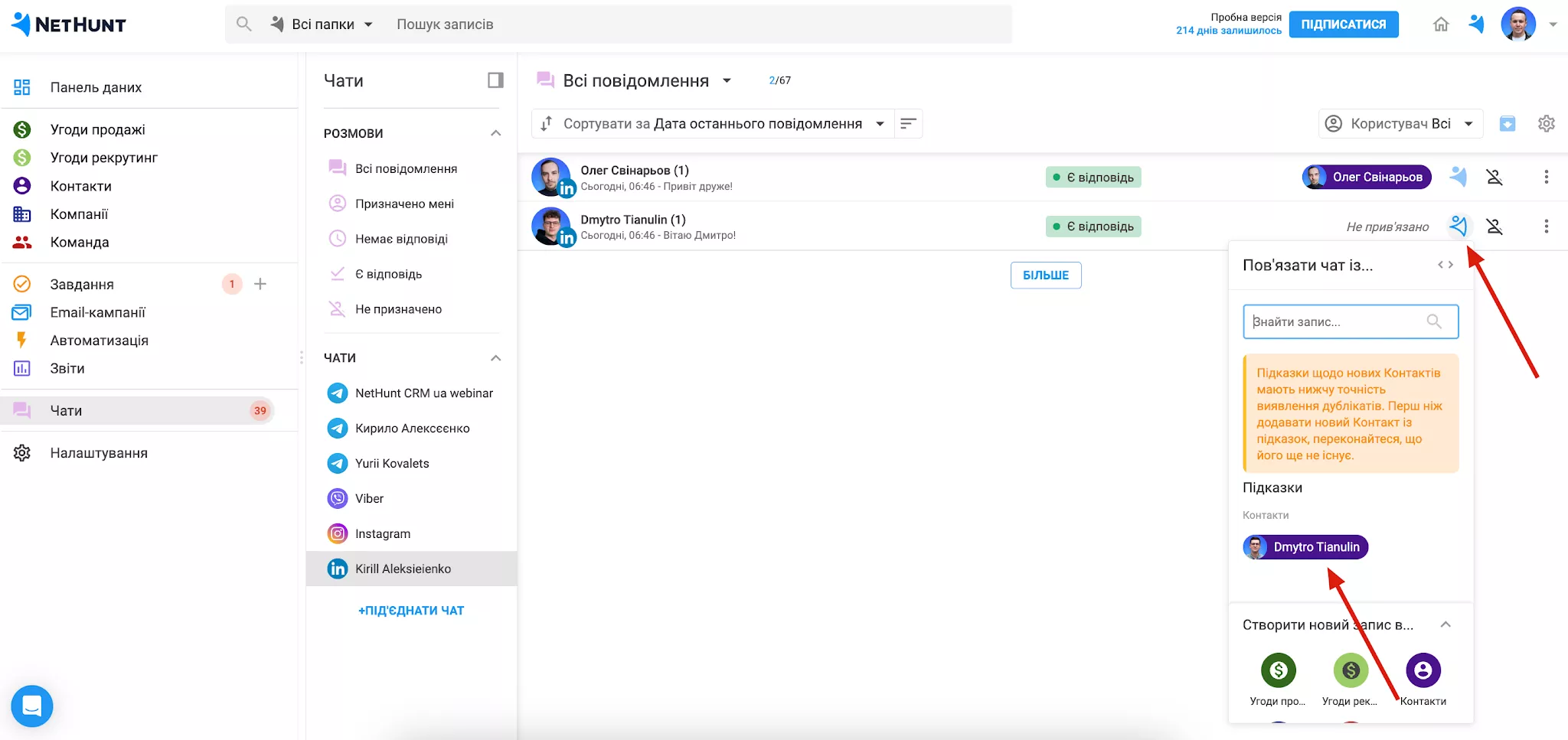Select Угоди продажі folder icon in popup
Image resolution: width=1568 pixels, height=740 pixels.
[1278, 670]
